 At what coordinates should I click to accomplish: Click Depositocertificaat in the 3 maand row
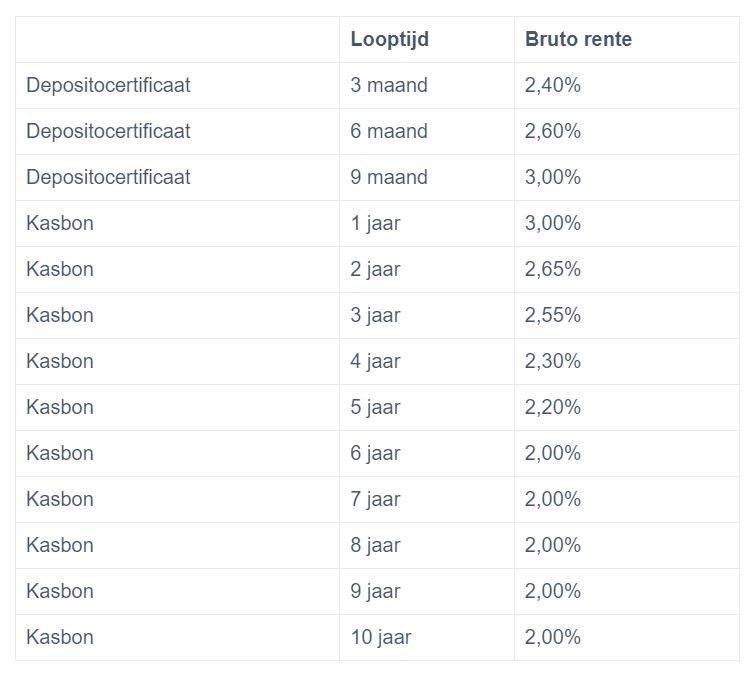click(108, 86)
